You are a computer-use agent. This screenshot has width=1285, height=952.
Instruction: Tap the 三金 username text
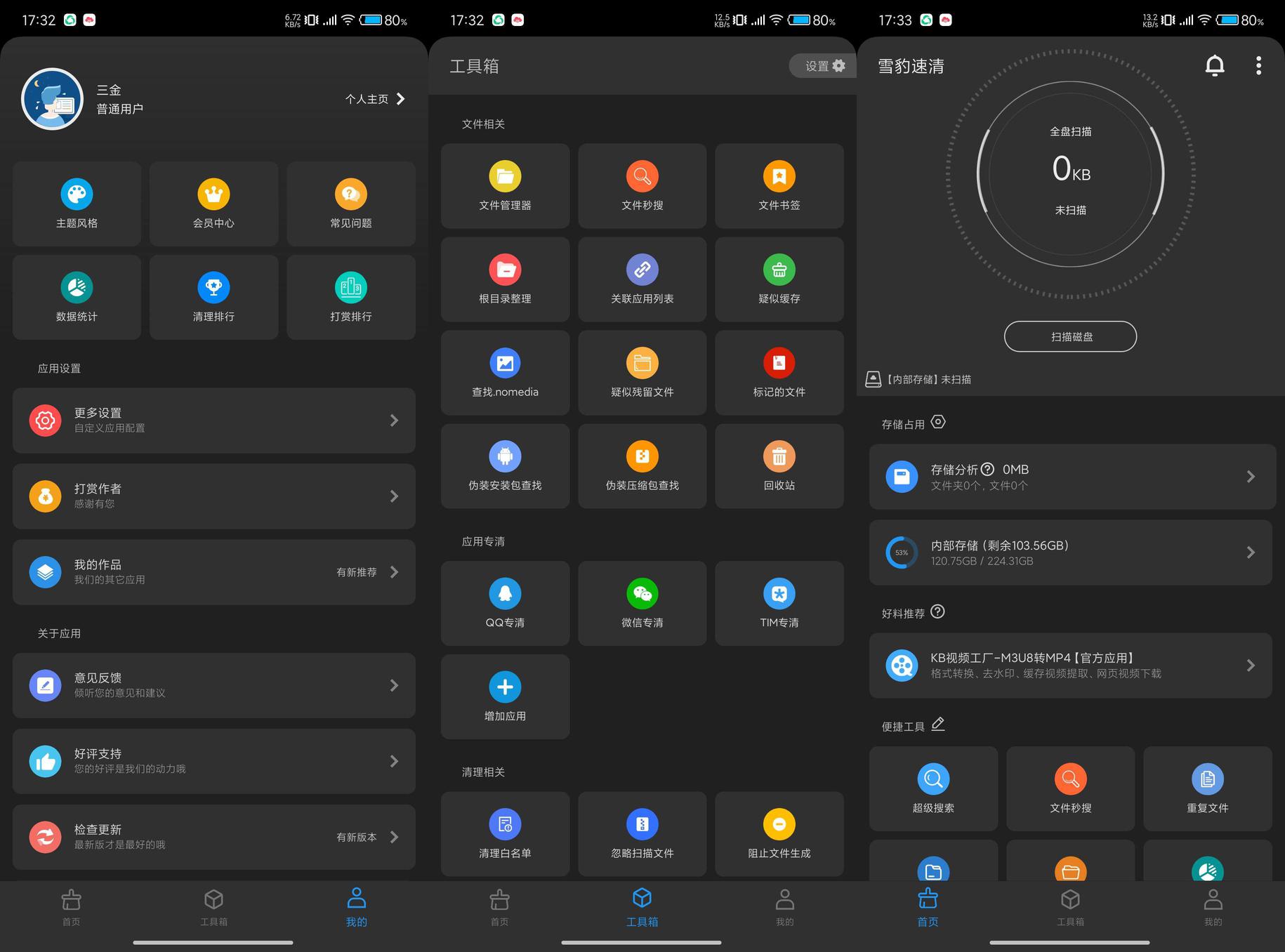point(109,90)
